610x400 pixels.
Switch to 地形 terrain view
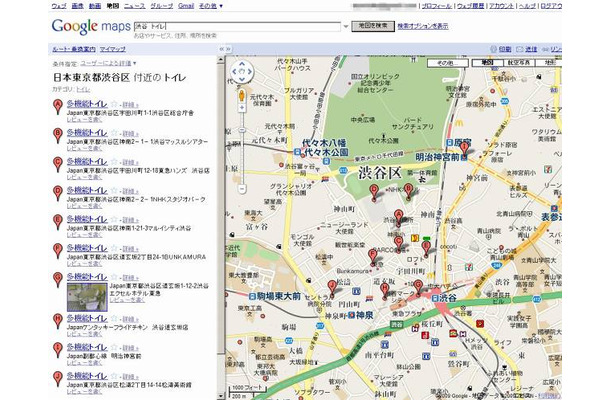[x=549, y=63]
